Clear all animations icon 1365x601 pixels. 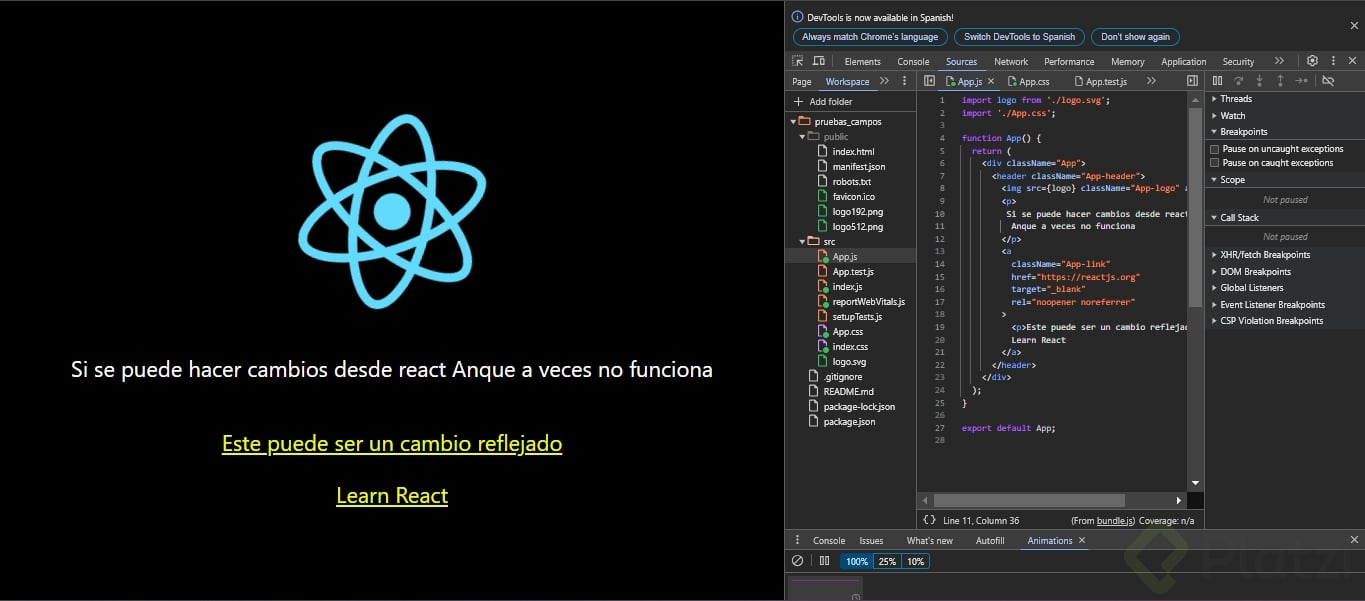tap(797, 561)
